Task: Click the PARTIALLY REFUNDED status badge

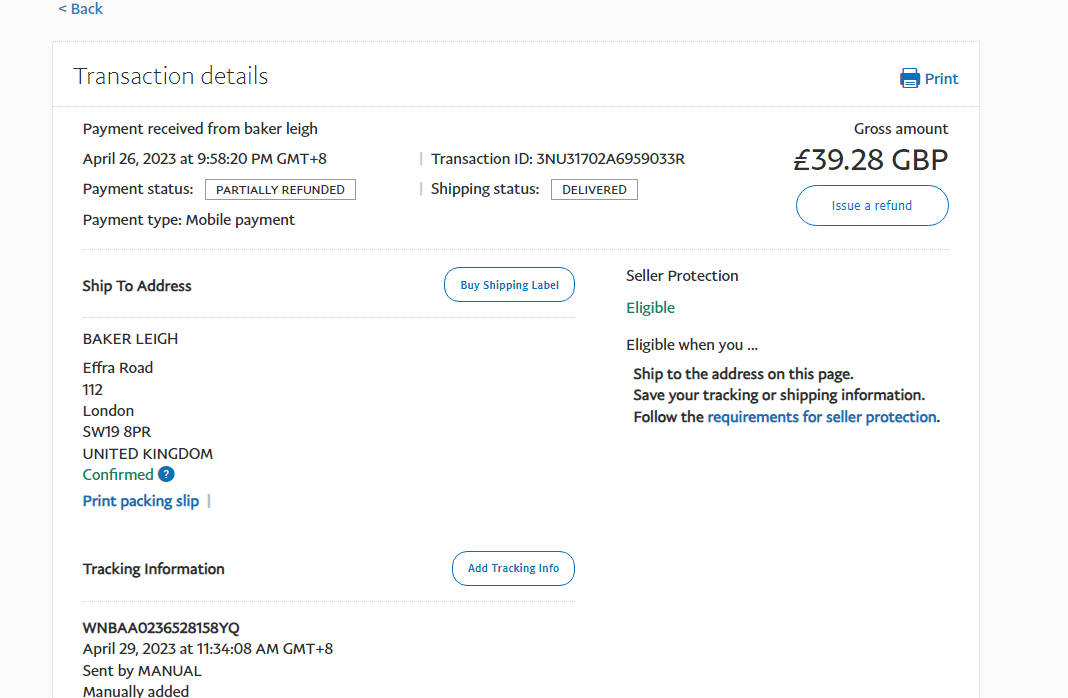Action: pos(280,190)
